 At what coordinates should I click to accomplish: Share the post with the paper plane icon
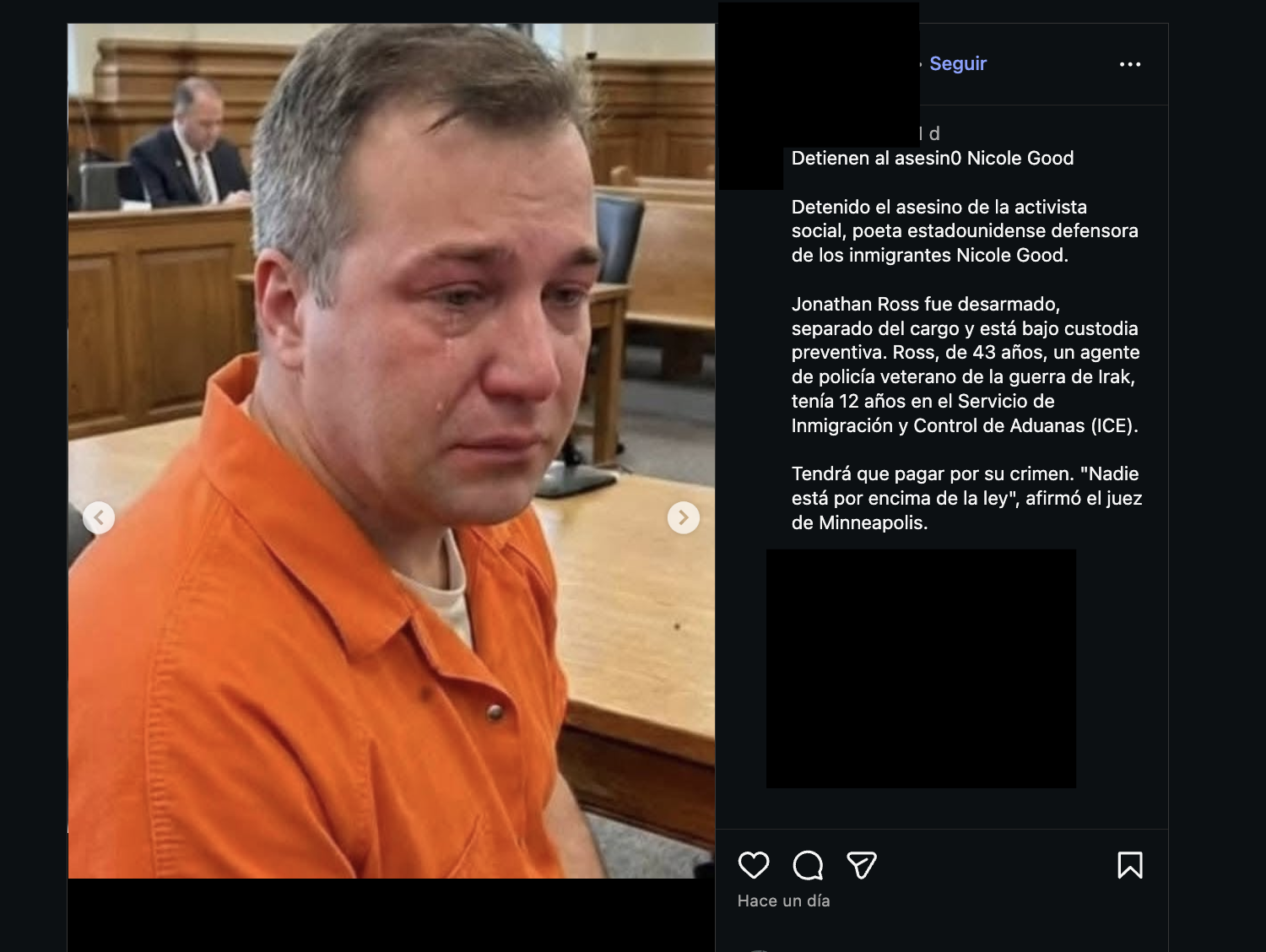(x=862, y=865)
